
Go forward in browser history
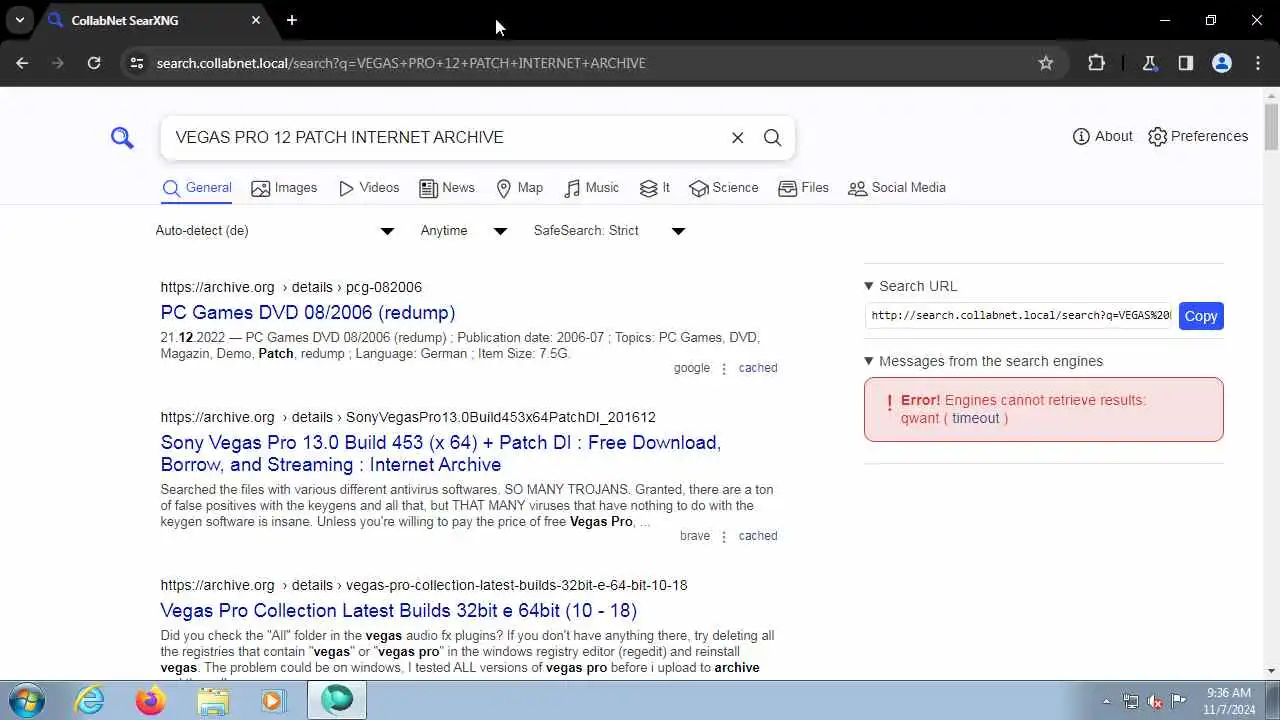[58, 63]
